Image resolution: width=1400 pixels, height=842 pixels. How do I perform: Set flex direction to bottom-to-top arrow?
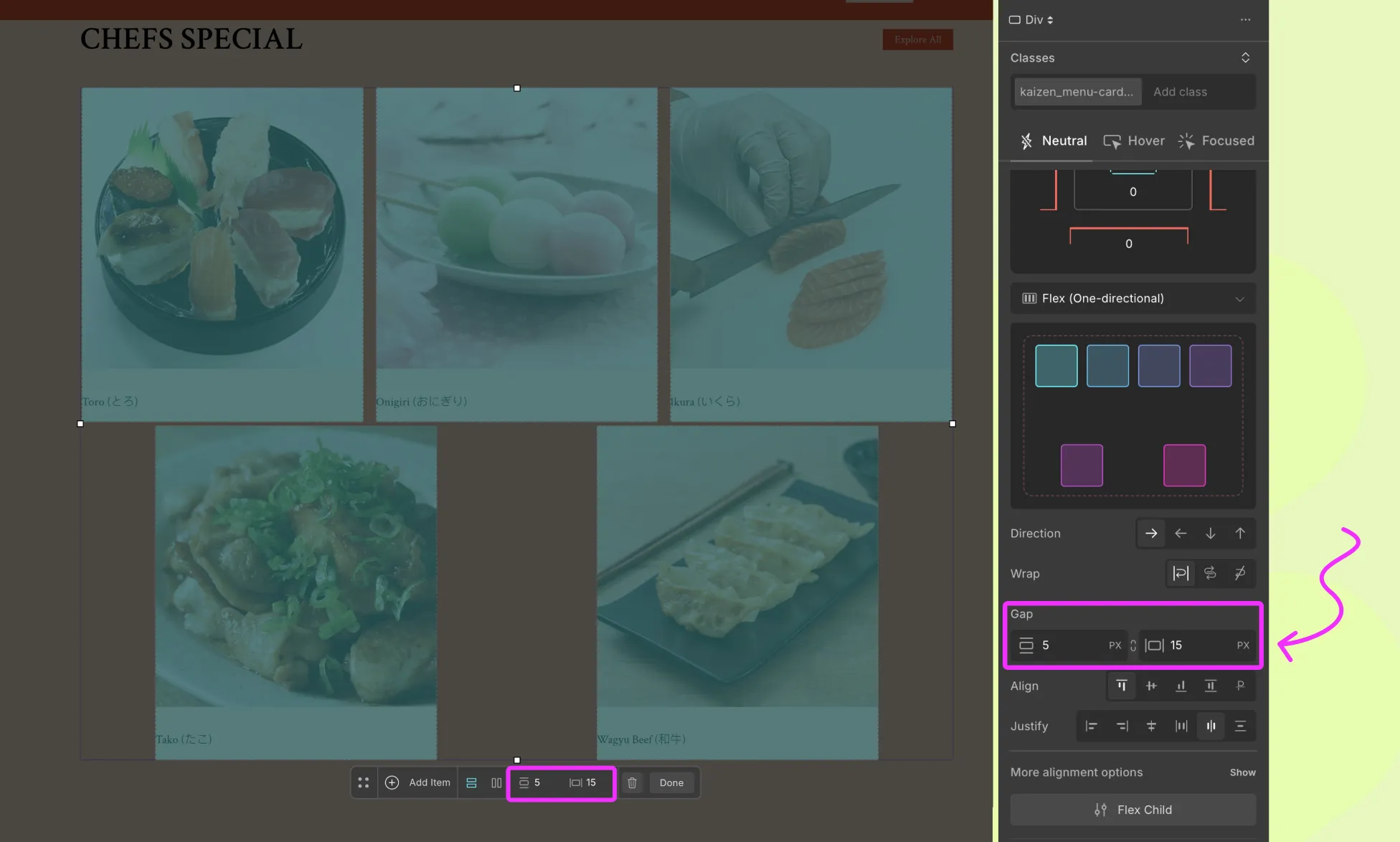coord(1240,533)
